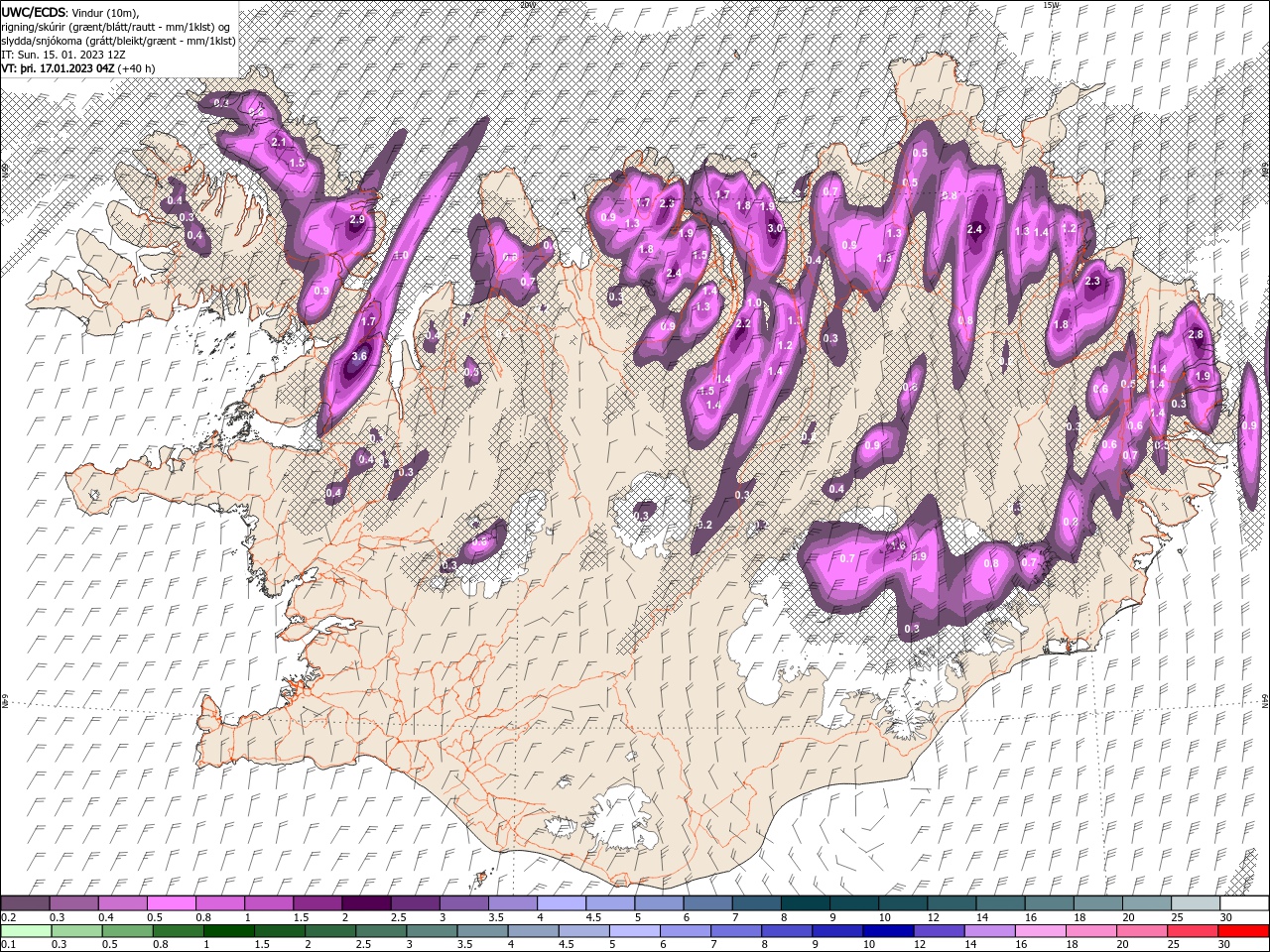Click the 15W longitude label at the top edge
The height and width of the screenshot is (952, 1270).
point(1051,5)
